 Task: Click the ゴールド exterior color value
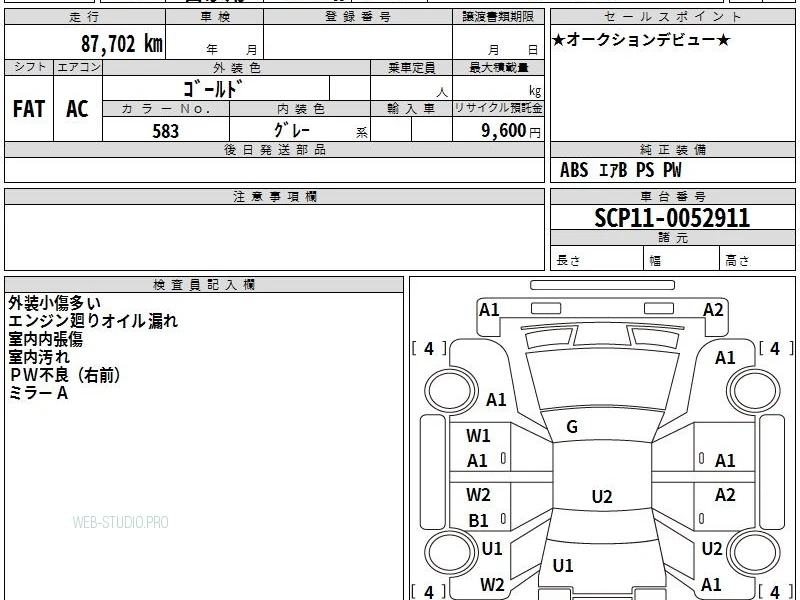coord(213,89)
